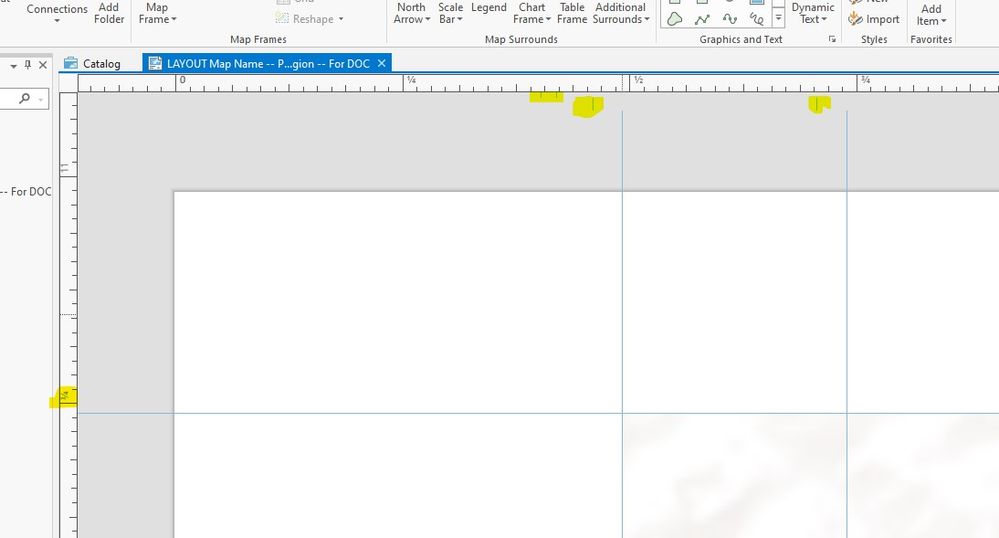Click the Add Folder button
Image resolution: width=999 pixels, height=538 pixels.
(109, 13)
